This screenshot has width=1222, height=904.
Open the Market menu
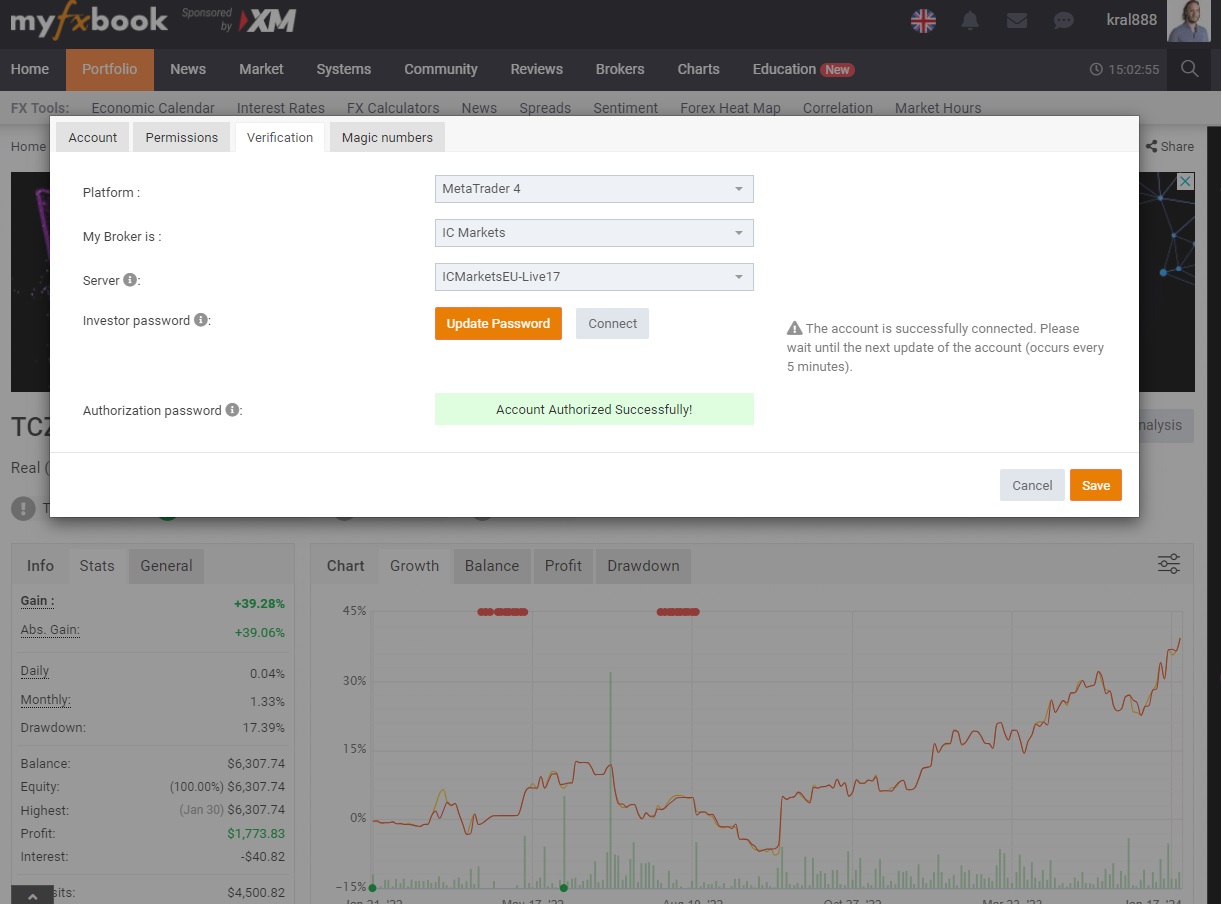point(261,69)
